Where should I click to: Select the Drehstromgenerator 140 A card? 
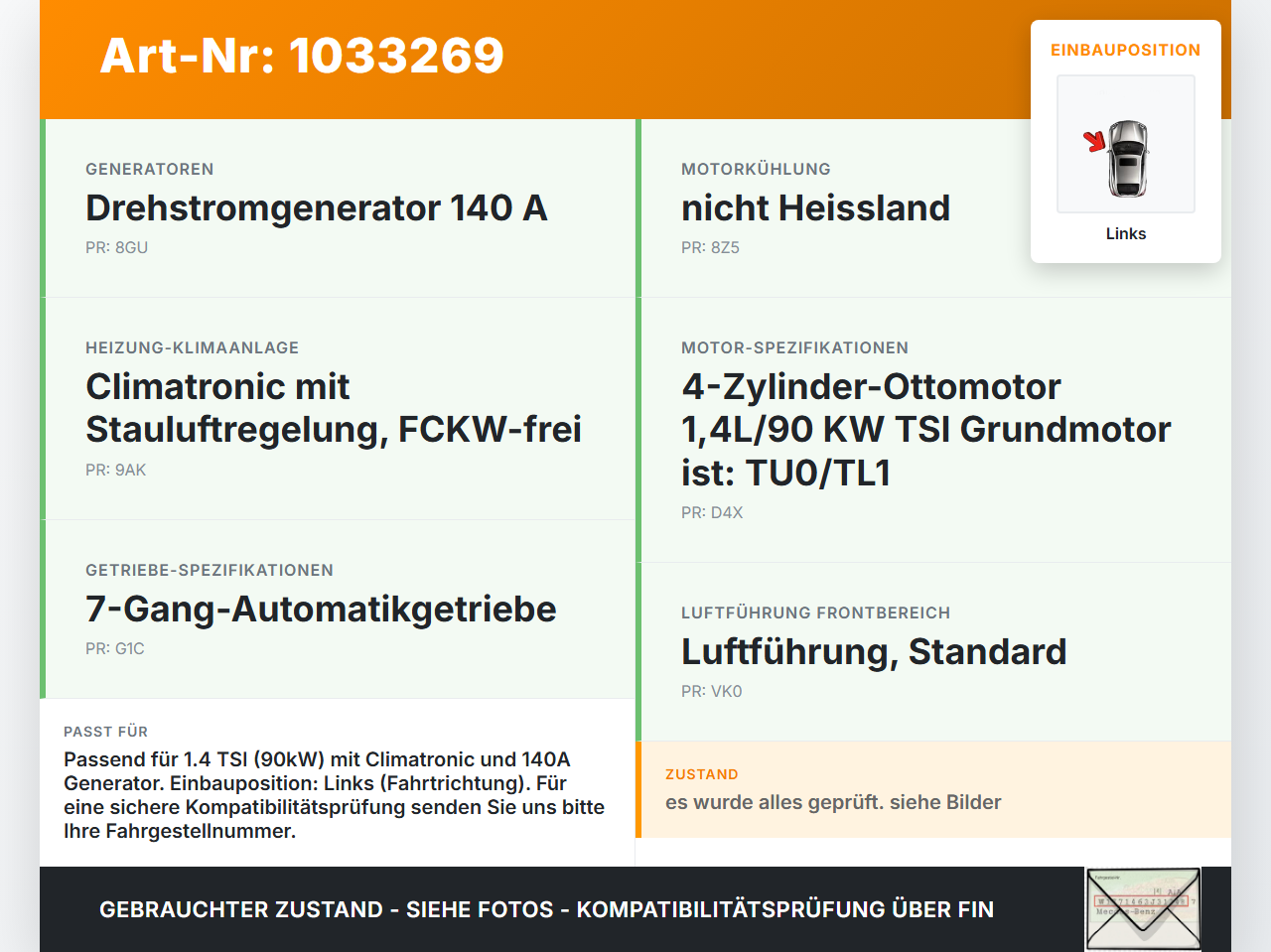click(x=338, y=208)
